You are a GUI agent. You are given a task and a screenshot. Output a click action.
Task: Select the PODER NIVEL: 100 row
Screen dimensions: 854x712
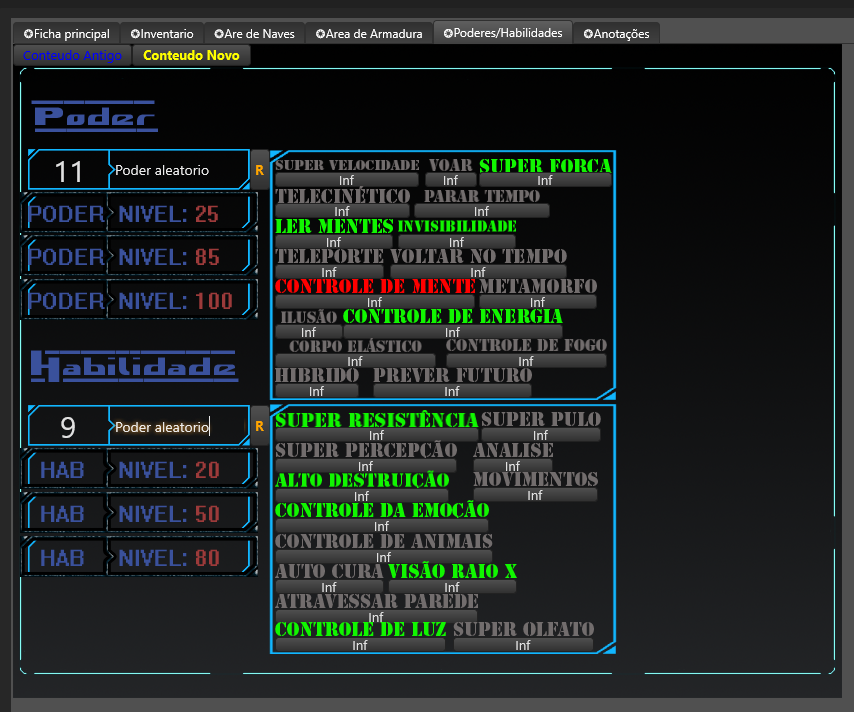click(139, 300)
